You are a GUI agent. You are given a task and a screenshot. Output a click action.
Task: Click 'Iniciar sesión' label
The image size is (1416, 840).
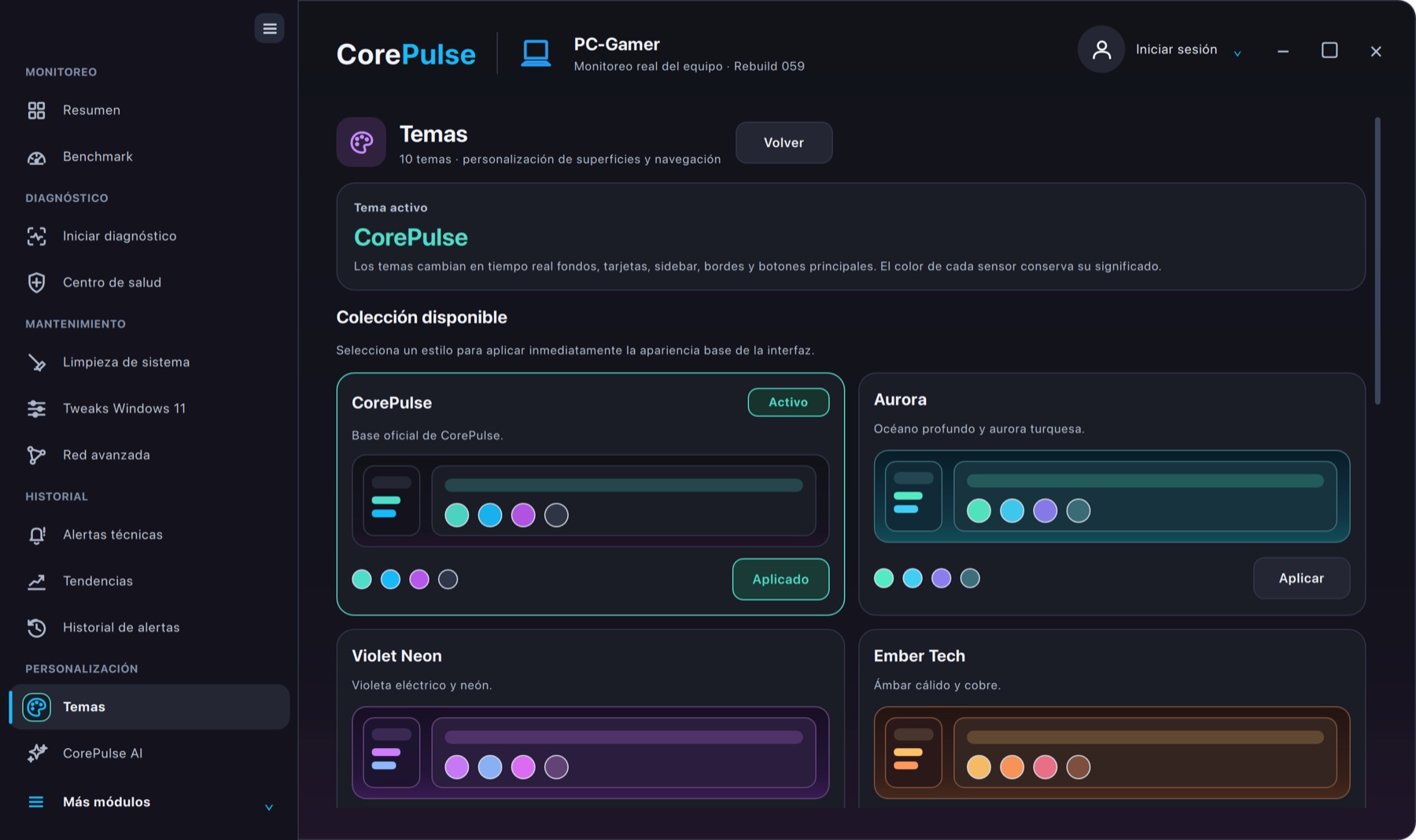click(1176, 50)
